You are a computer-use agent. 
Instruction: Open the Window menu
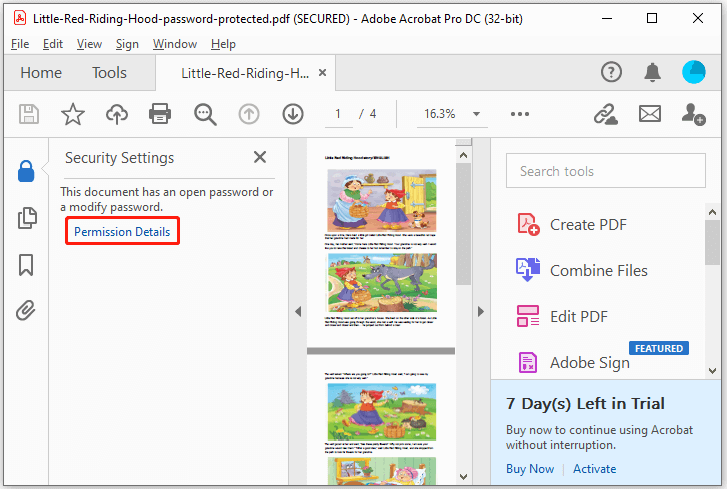[175, 44]
